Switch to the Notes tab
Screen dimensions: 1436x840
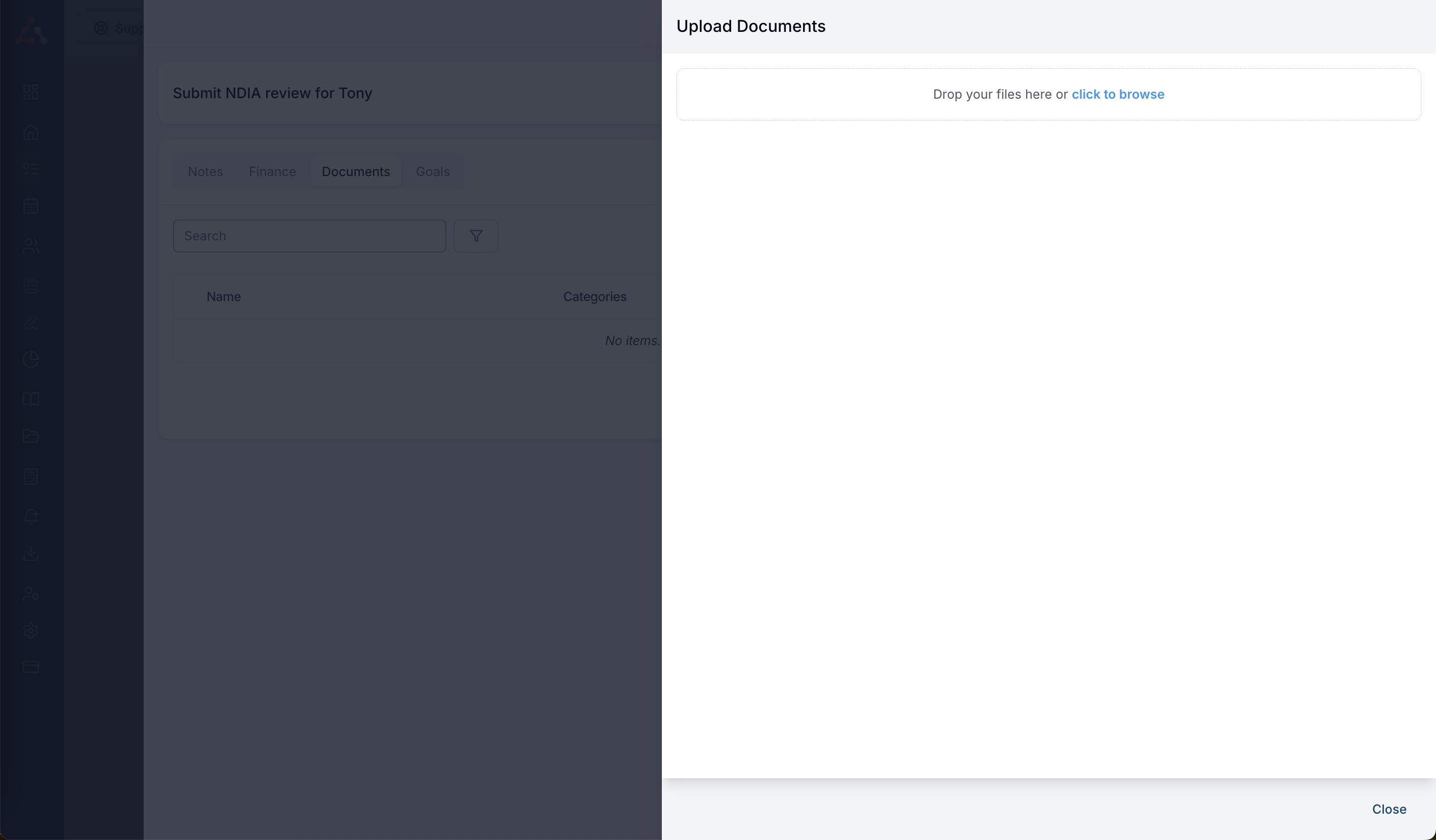coord(205,172)
